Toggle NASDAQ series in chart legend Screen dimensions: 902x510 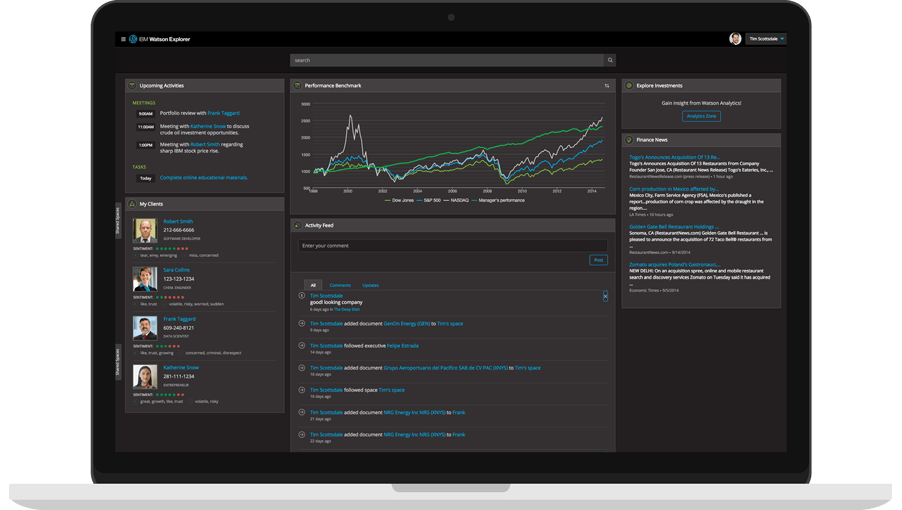pos(456,200)
